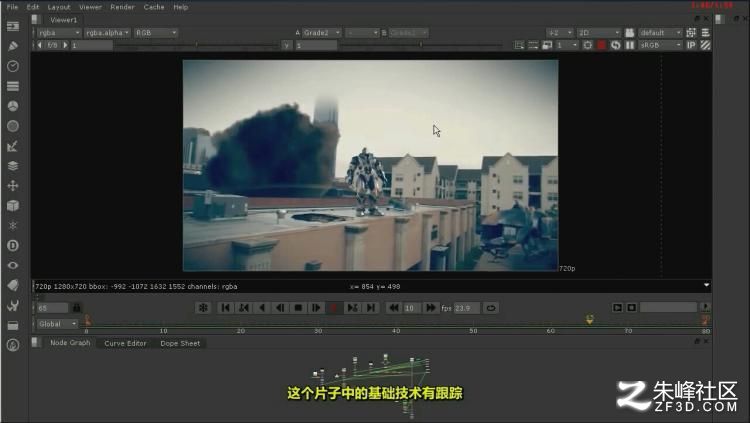Click the yellow playhead marker on timeline
Image resolution: width=750 pixels, height=423 pixels.
(x=590, y=320)
